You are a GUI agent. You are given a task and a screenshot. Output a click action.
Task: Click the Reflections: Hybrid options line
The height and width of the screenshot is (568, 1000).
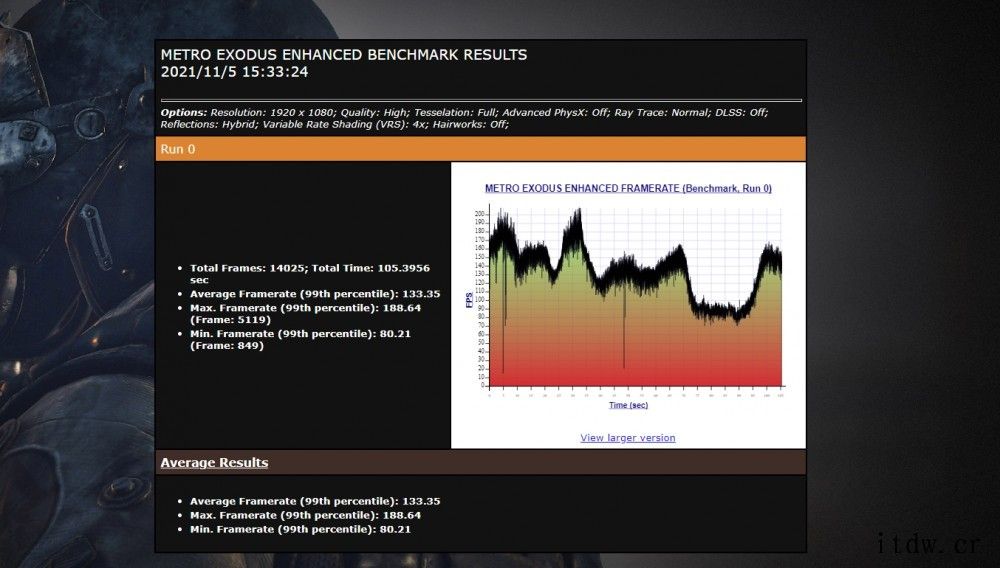(x=334, y=124)
